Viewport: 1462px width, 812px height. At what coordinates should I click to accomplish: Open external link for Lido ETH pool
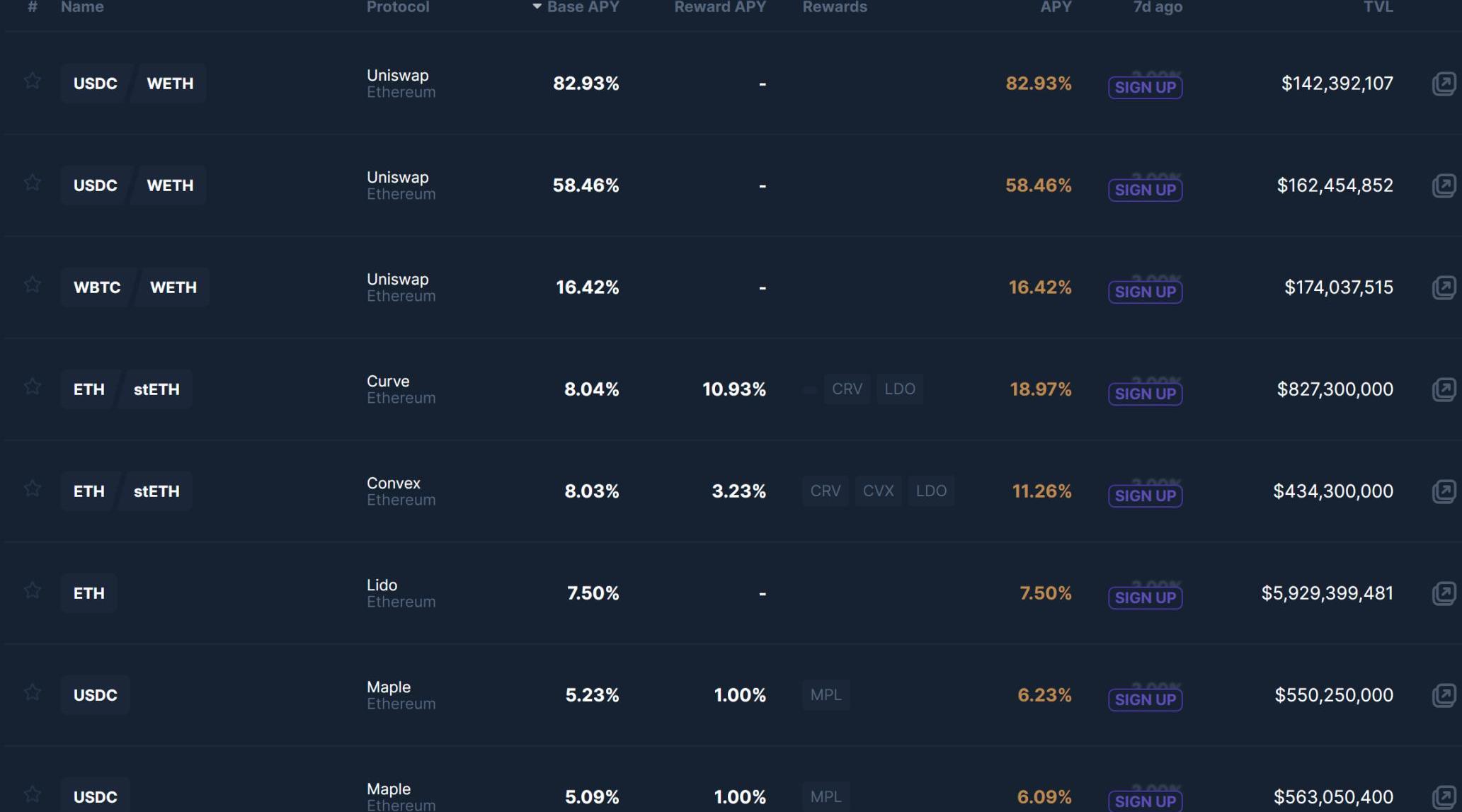click(x=1444, y=593)
